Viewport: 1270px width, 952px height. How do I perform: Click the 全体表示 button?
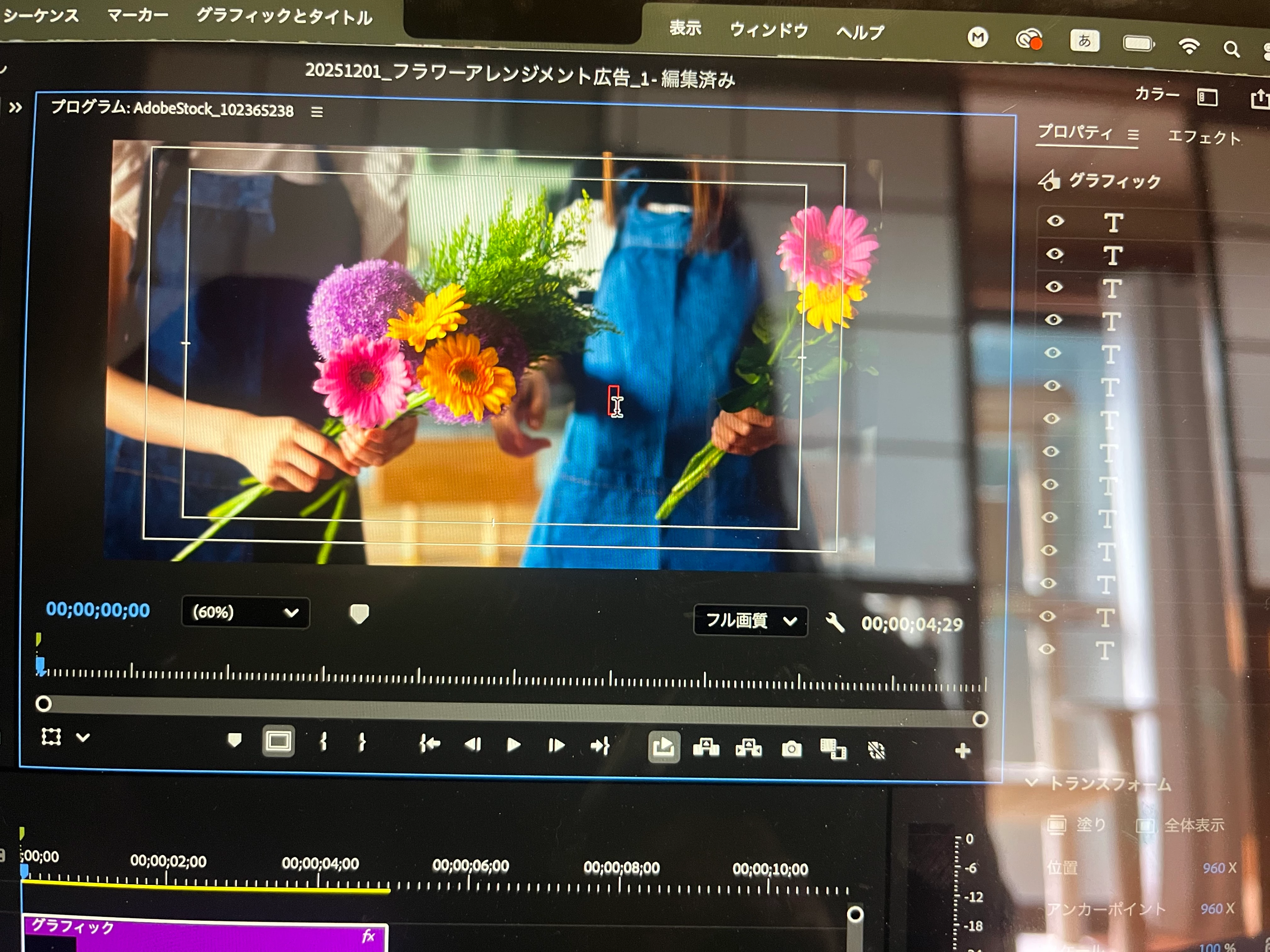tap(1181, 825)
